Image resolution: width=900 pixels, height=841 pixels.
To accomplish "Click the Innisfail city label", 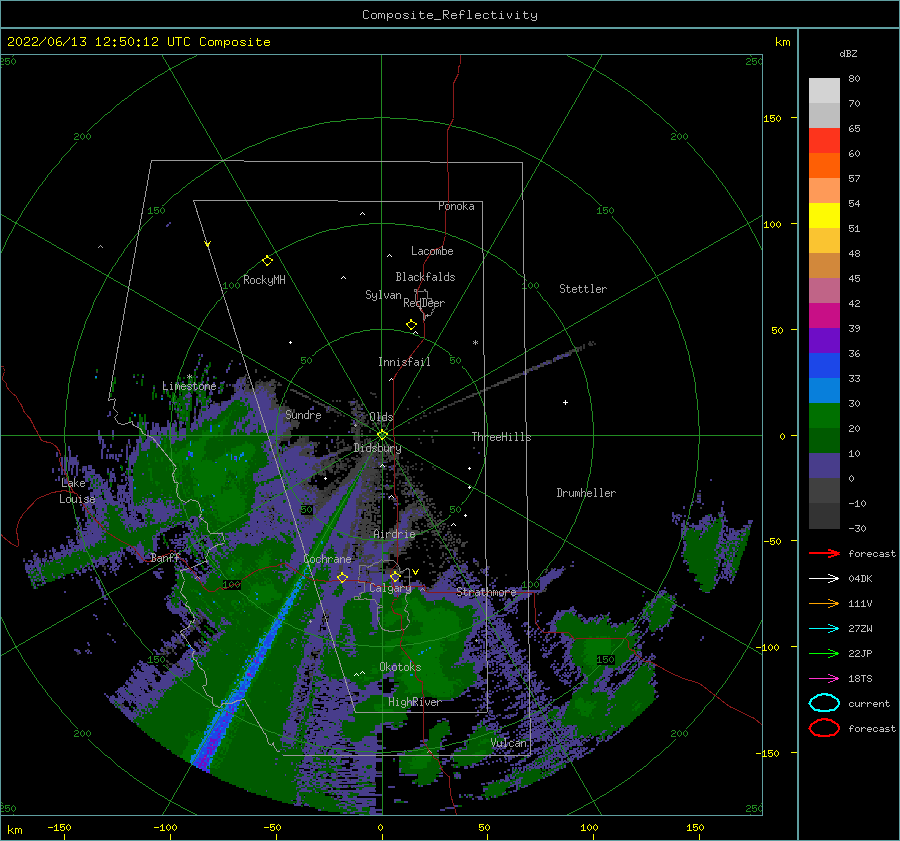I will click(x=404, y=362).
